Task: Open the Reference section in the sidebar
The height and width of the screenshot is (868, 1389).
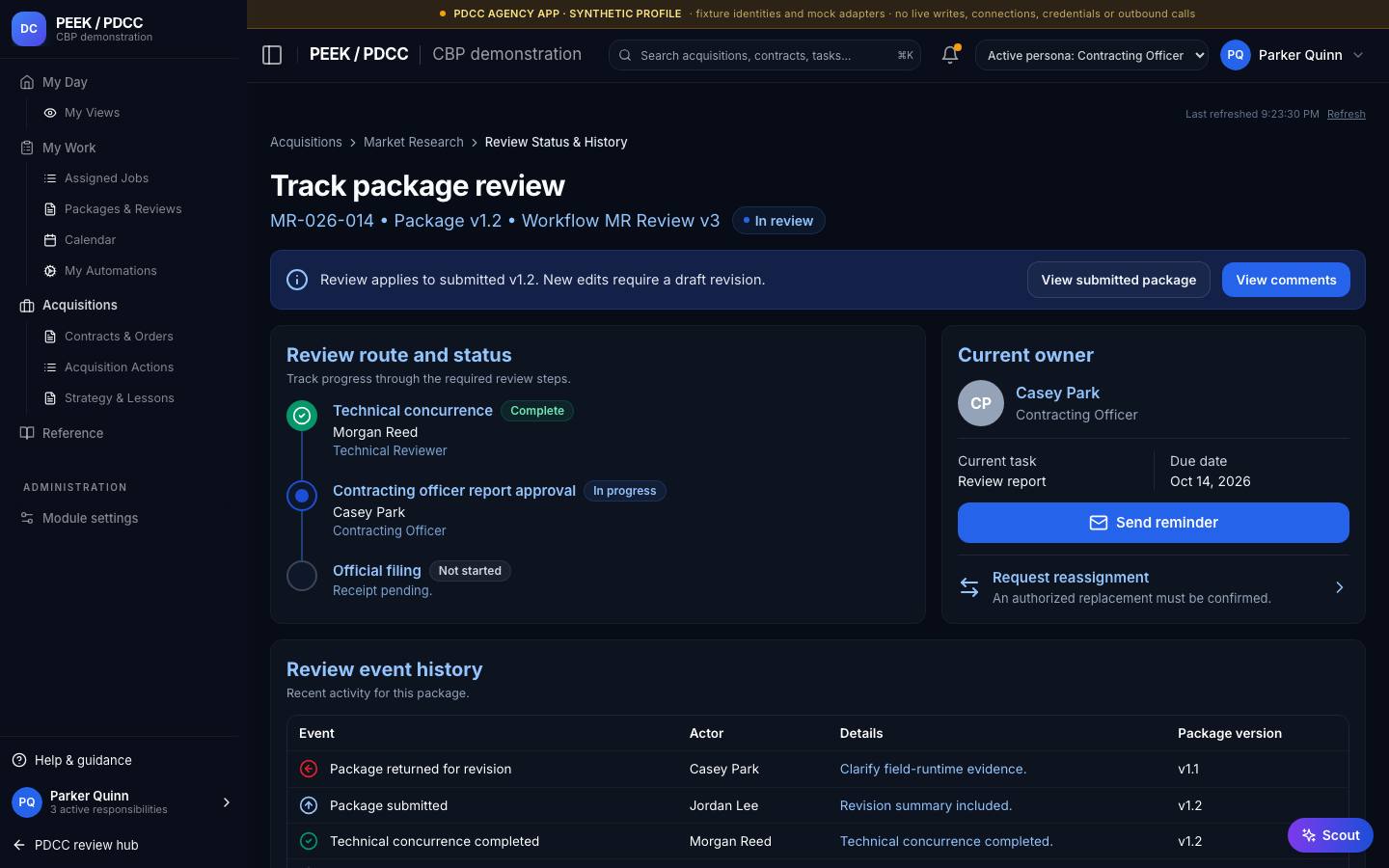Action: point(72,433)
